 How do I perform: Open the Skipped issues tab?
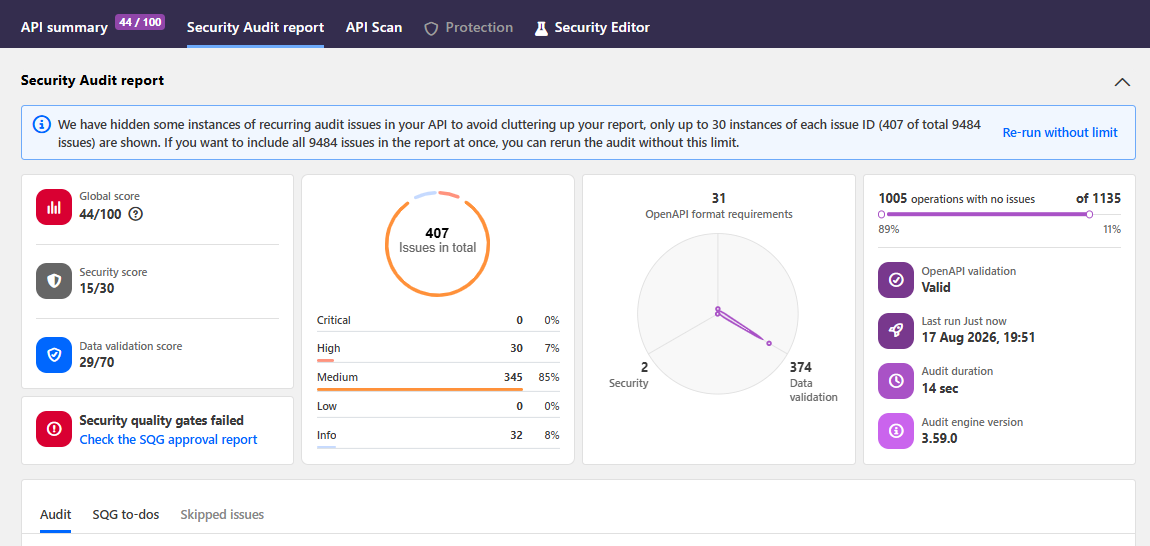222,514
